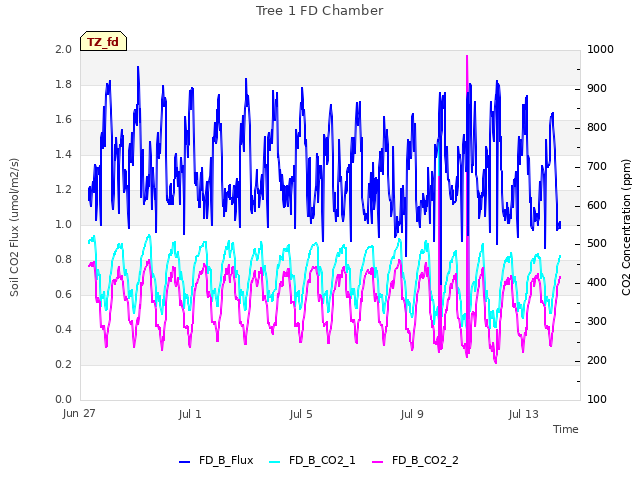Click the cyan FD_B_CO2_1 legend swatch
The width and height of the screenshot is (640, 480).
click(x=275, y=462)
